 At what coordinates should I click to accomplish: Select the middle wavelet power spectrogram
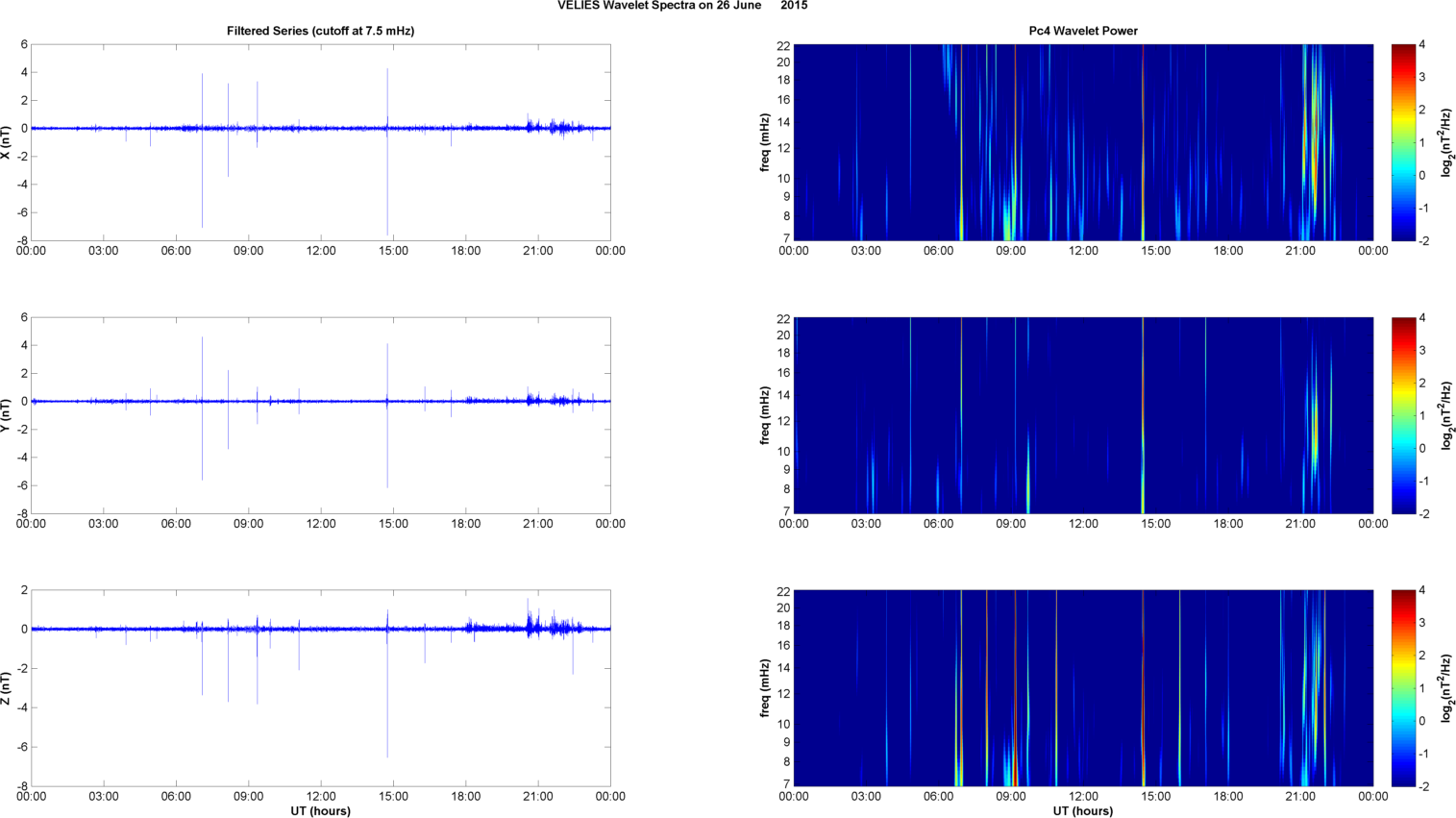(x=1083, y=415)
